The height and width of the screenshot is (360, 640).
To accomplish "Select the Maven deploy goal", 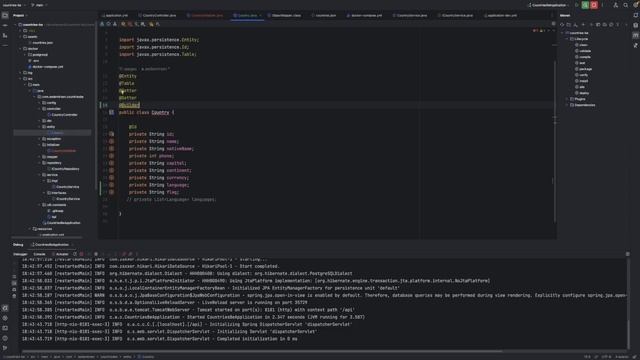I will click(582, 93).
